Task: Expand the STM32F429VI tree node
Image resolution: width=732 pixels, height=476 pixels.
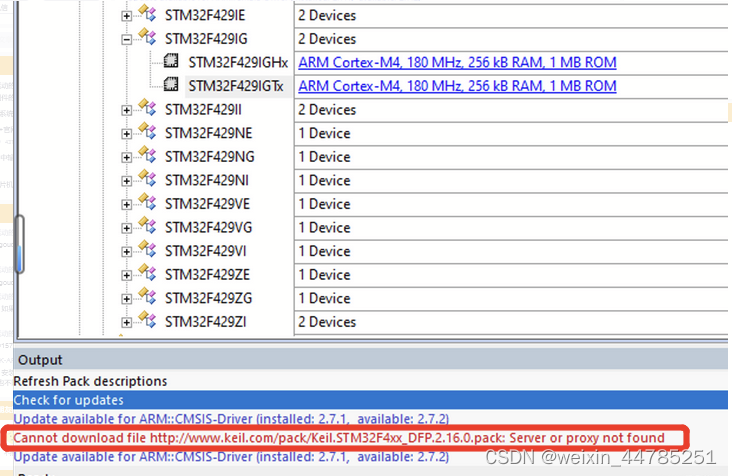Action: 127,252
